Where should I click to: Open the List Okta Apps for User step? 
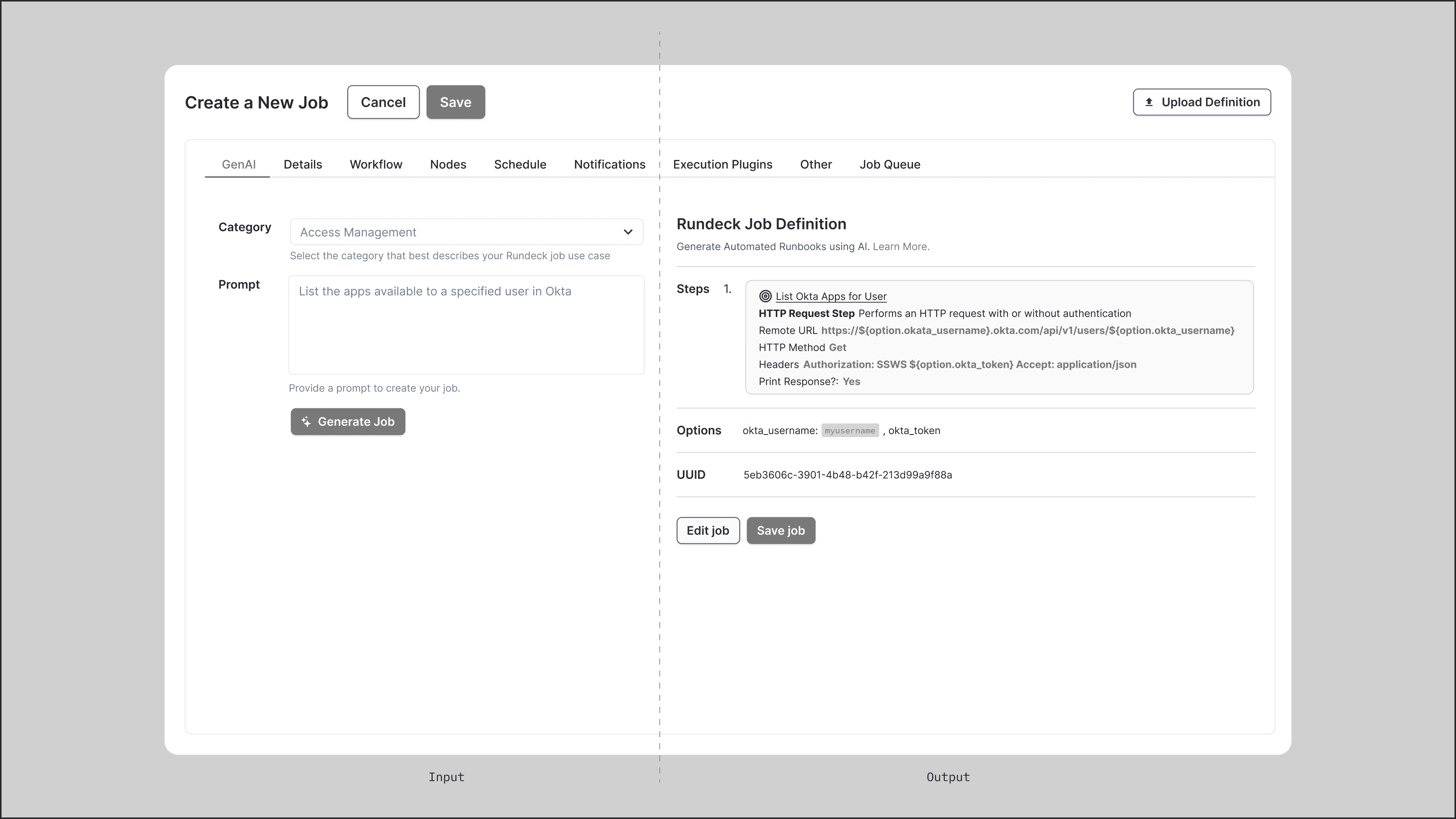coord(831,296)
